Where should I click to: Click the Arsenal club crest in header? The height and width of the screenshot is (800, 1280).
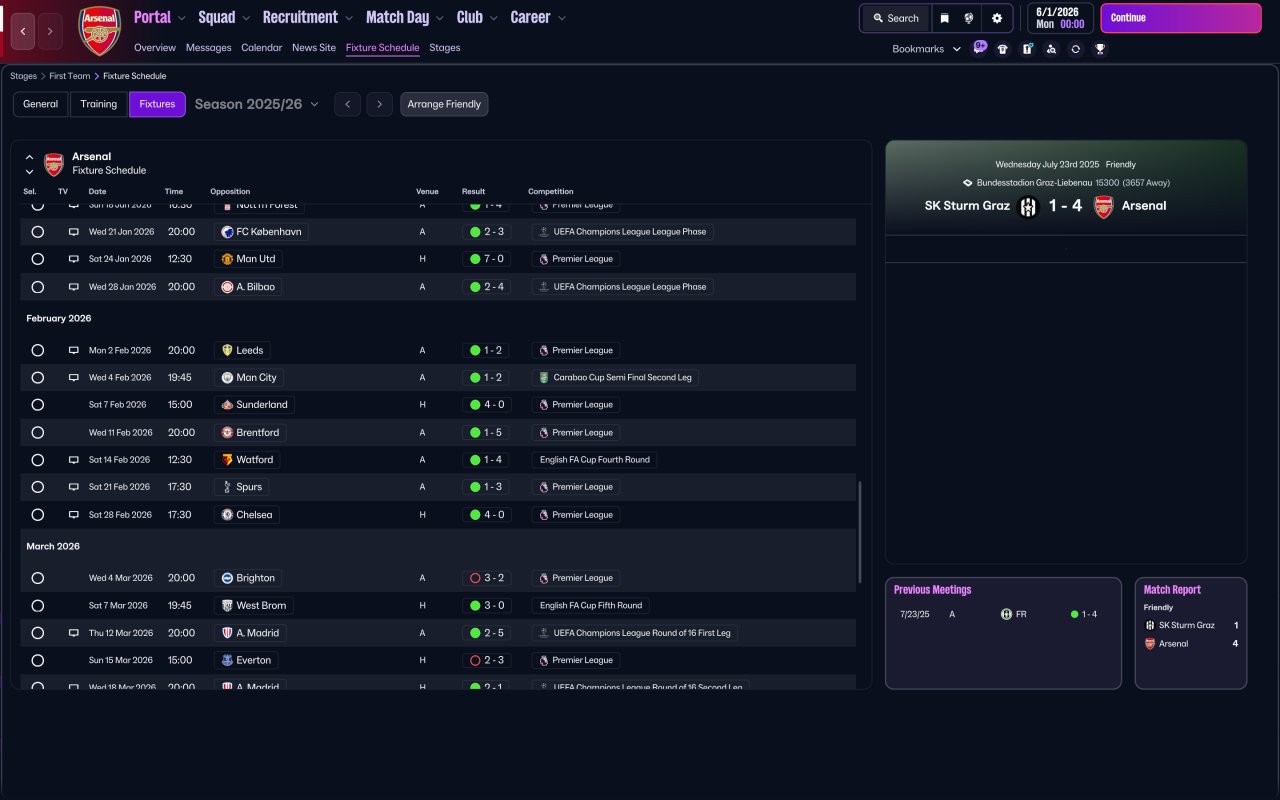coord(99,31)
